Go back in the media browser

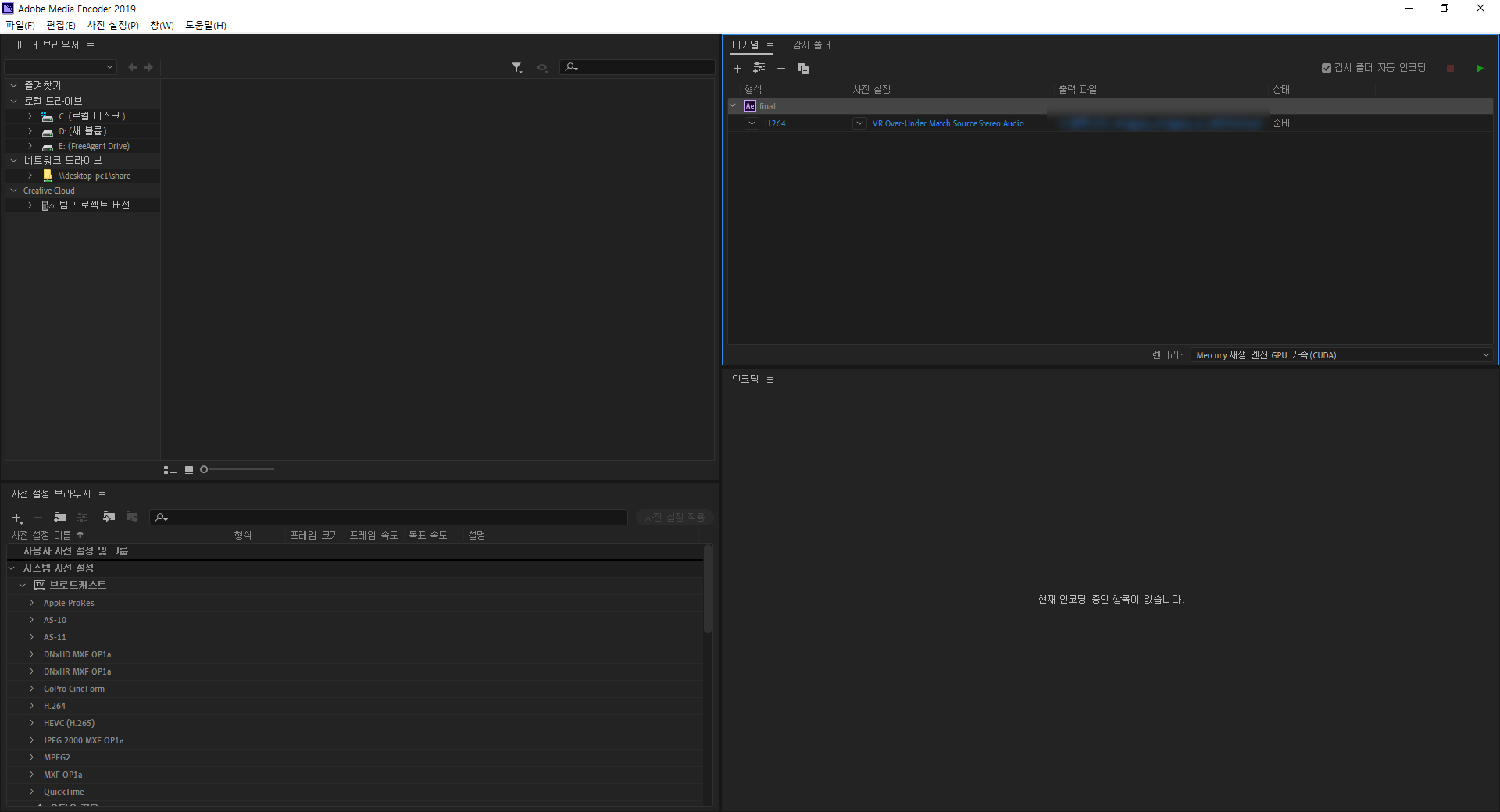click(x=133, y=68)
